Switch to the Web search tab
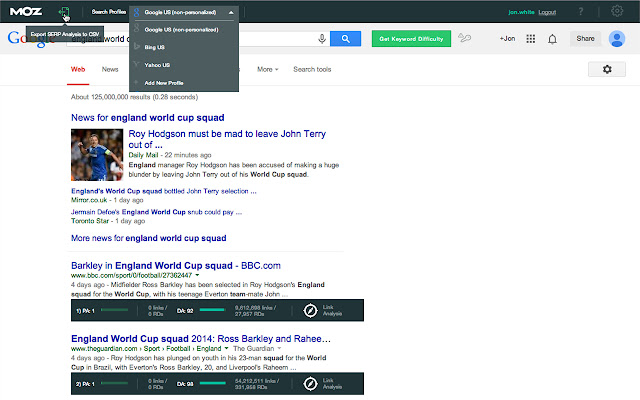The width and height of the screenshot is (640, 400). coord(78,70)
